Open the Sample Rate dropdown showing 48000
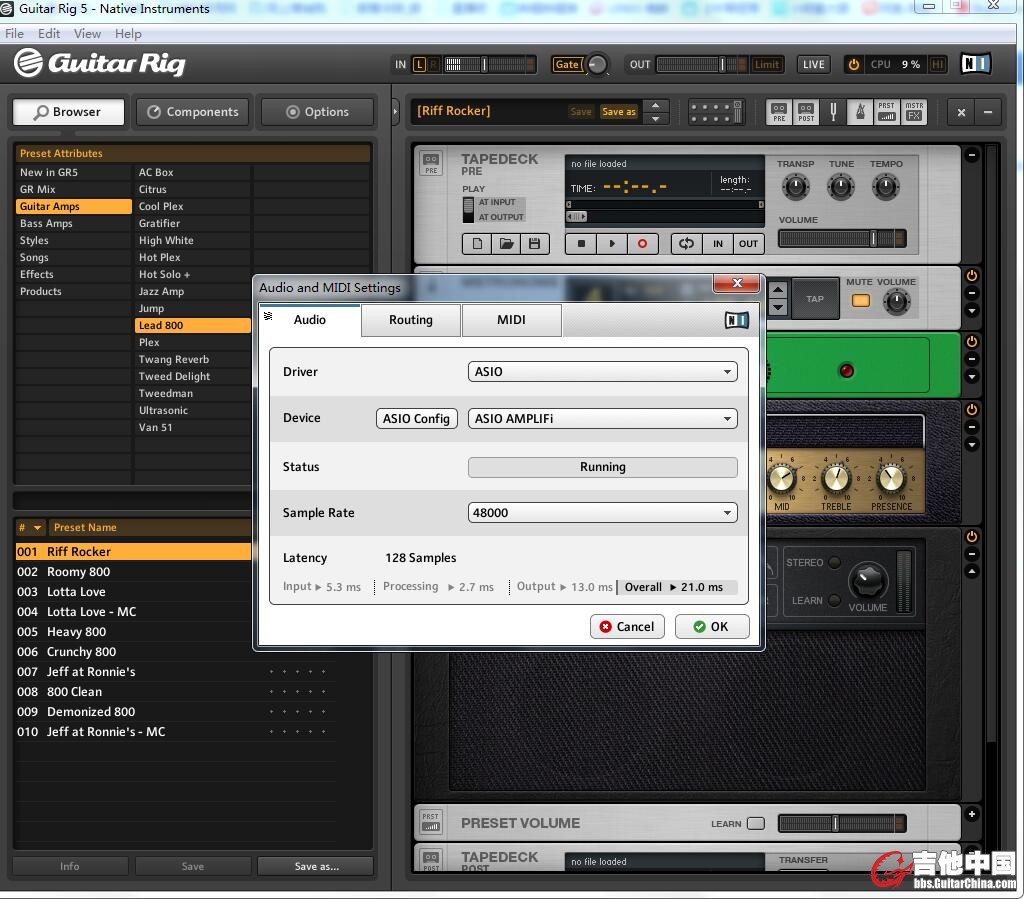Image resolution: width=1024 pixels, height=899 pixels. [x=602, y=513]
